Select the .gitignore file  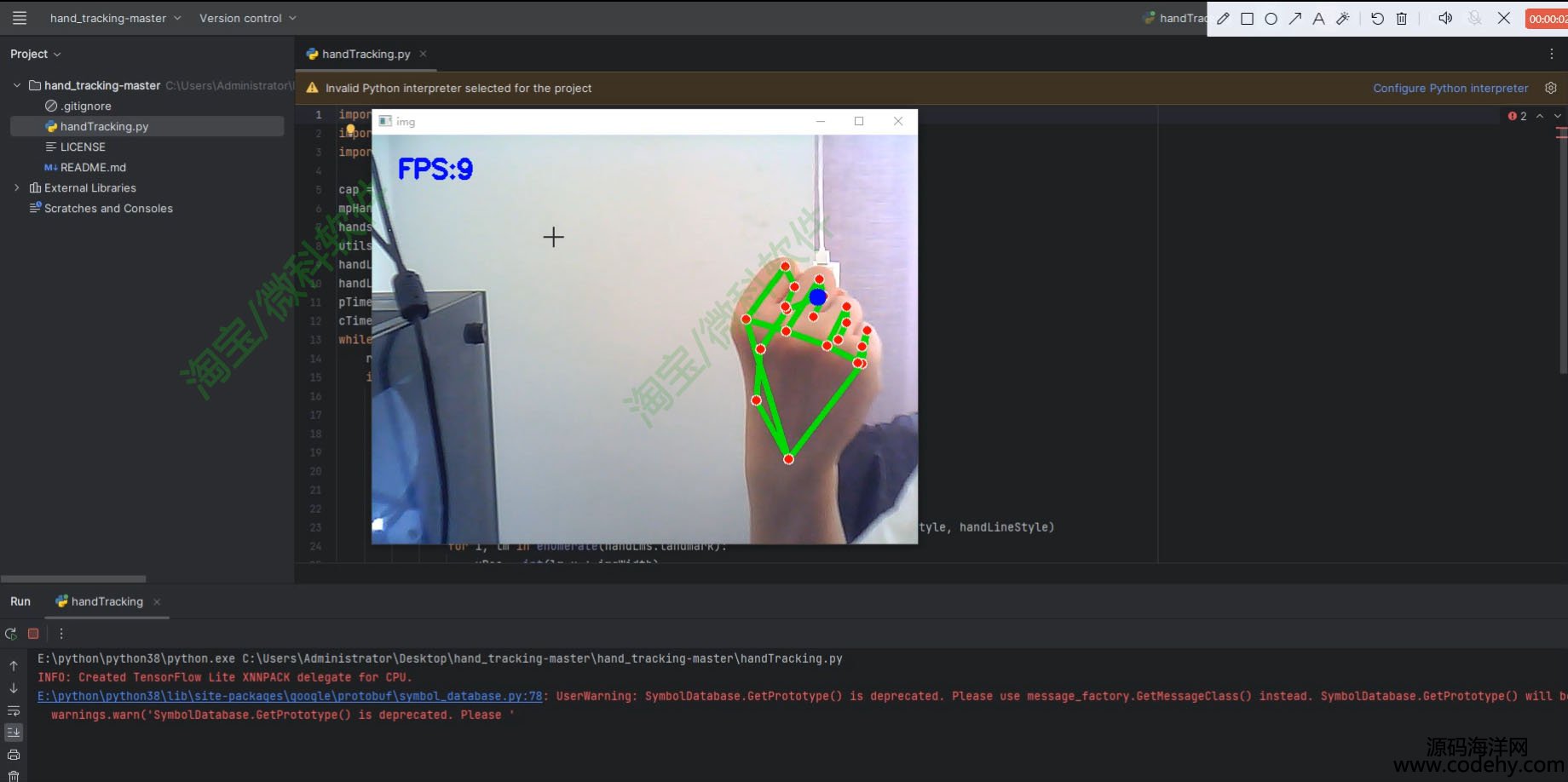pyautogui.click(x=86, y=106)
